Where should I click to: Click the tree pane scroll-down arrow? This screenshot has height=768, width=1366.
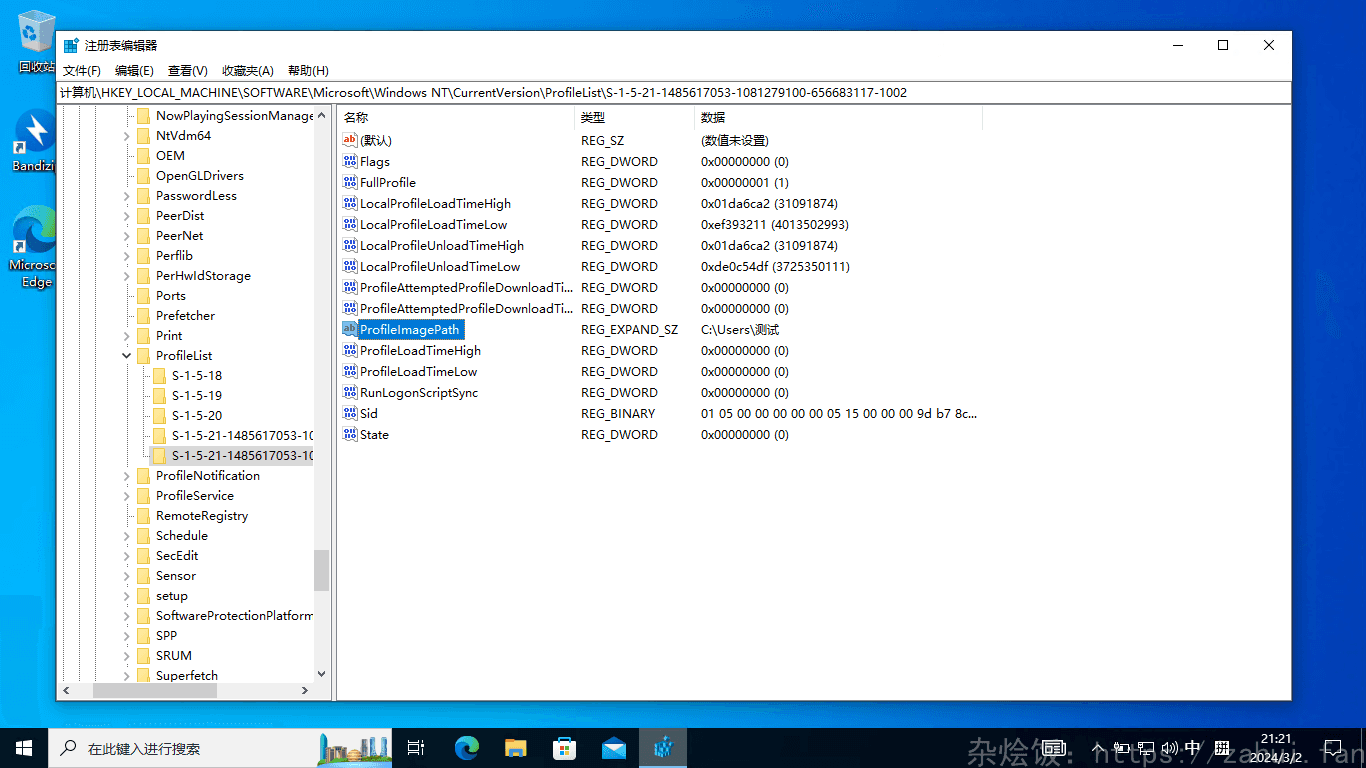[321, 675]
